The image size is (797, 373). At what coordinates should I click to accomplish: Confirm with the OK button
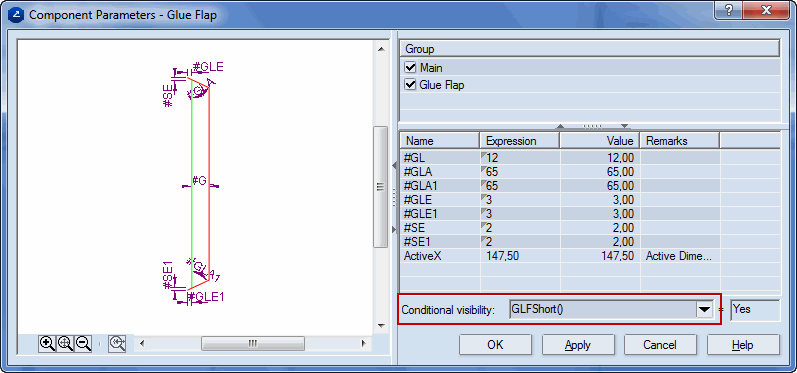(x=495, y=345)
